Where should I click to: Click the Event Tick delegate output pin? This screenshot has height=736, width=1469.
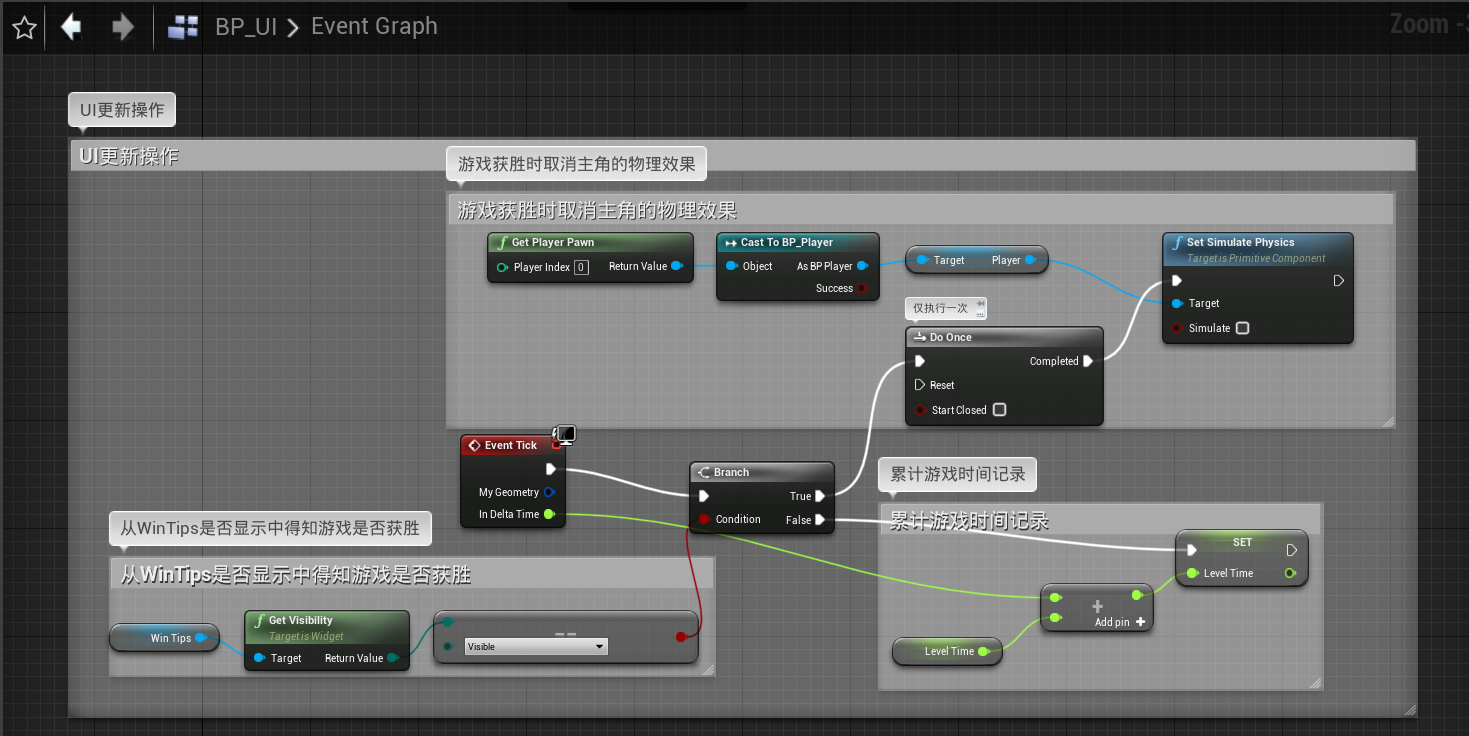[557, 445]
